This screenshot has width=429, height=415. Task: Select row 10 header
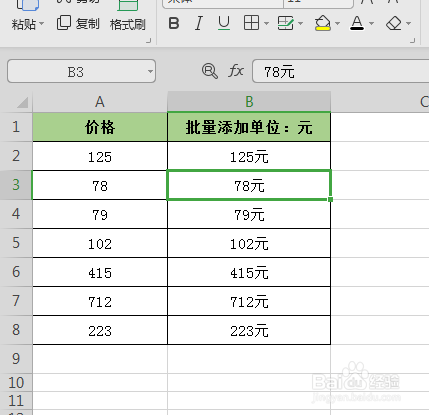[16, 382]
